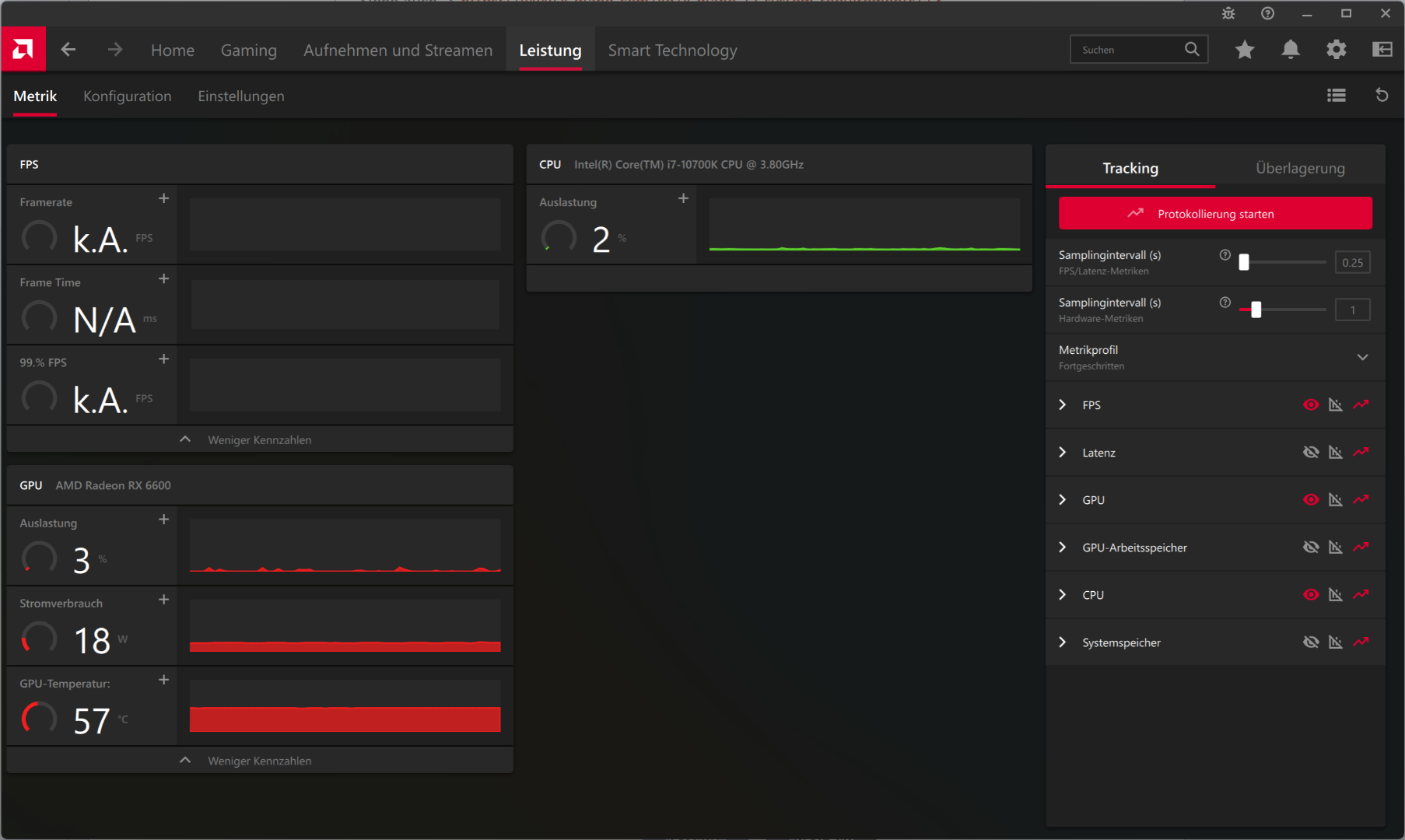Screen dimensions: 1405x840
Task: Click plus icon on 99.% FPS
Action: pyautogui.click(x=163, y=359)
